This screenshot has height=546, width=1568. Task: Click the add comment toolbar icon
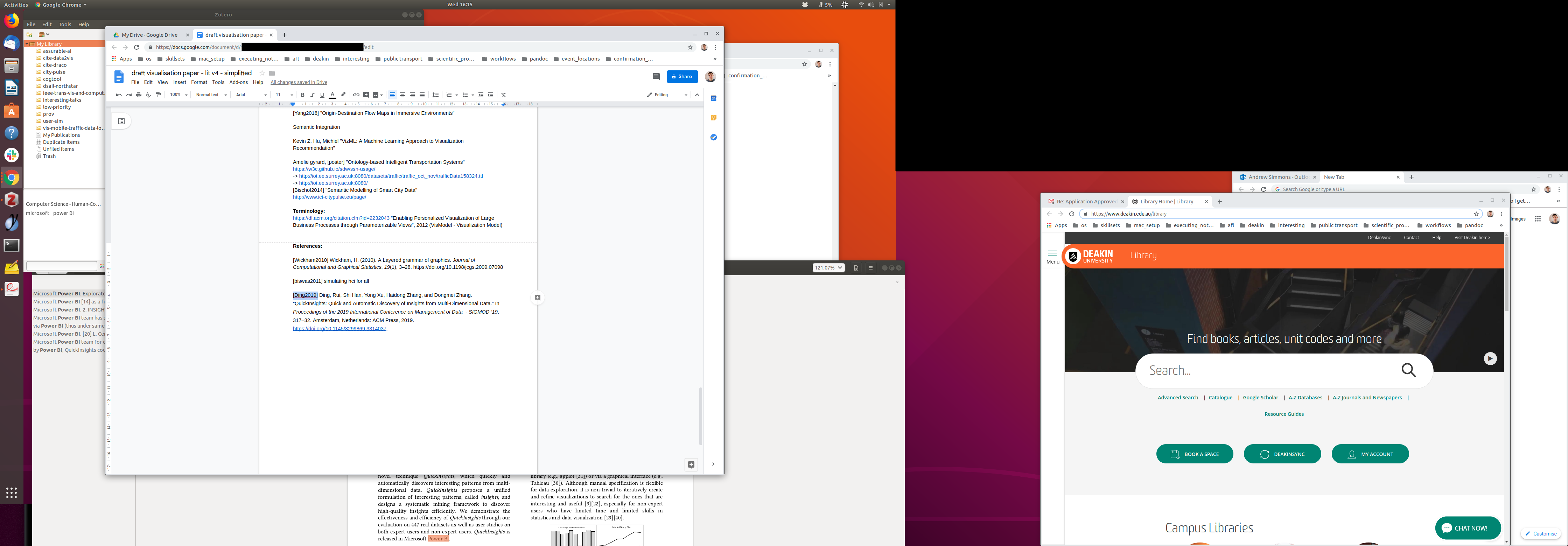[366, 95]
